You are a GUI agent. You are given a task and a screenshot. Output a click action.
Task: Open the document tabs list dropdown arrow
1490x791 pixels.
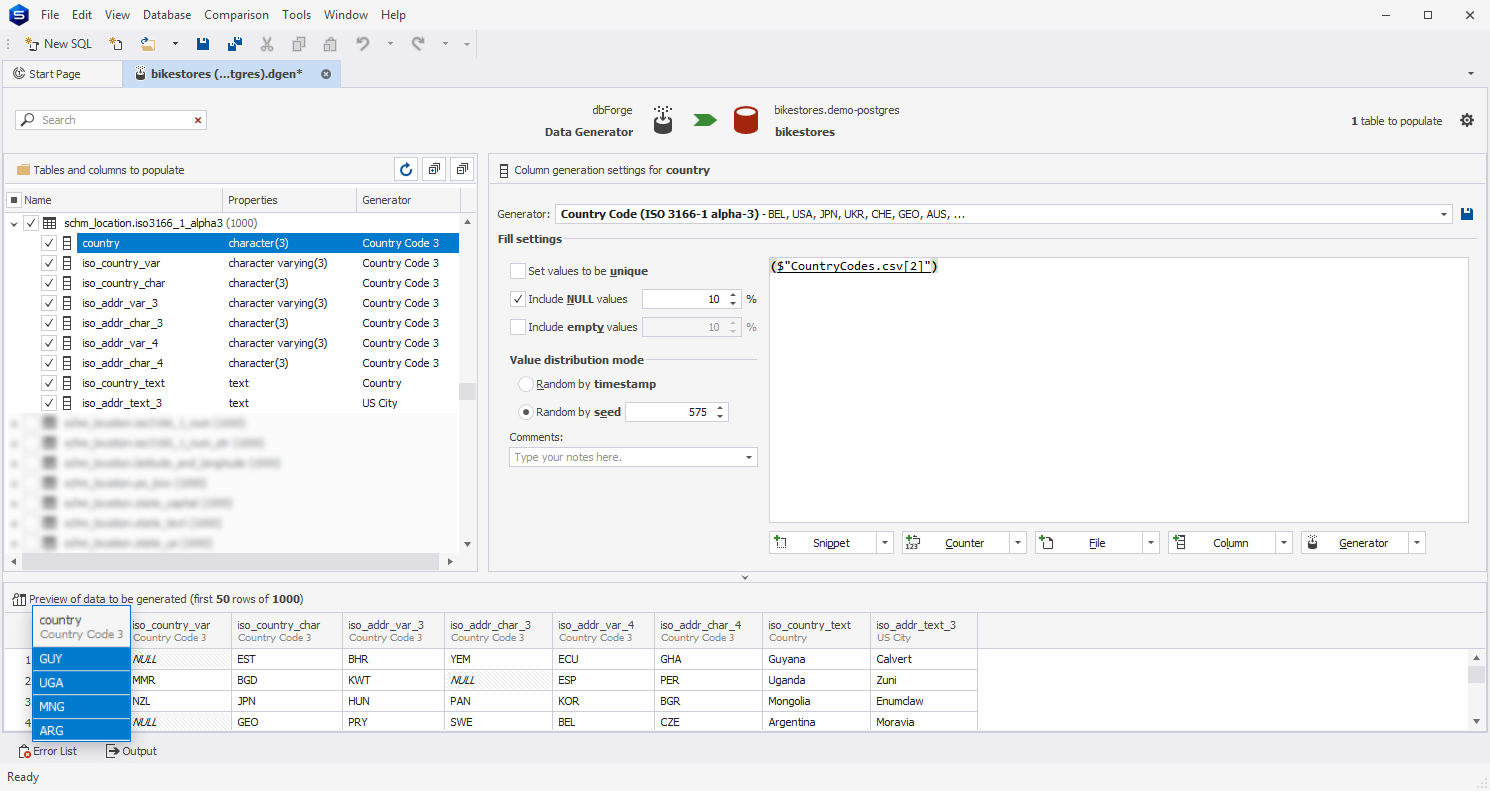click(1471, 74)
